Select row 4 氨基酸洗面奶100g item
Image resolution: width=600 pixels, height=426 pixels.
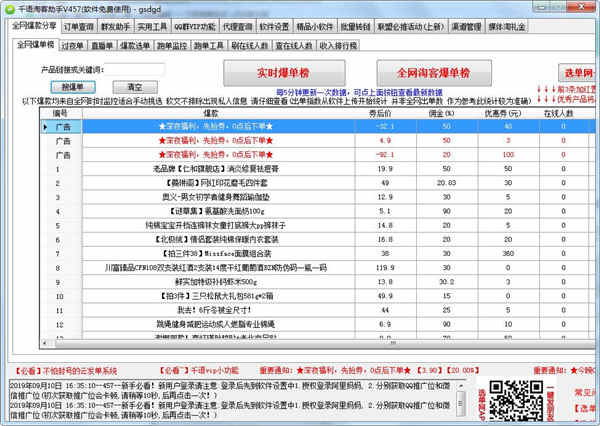pyautogui.click(x=217, y=211)
